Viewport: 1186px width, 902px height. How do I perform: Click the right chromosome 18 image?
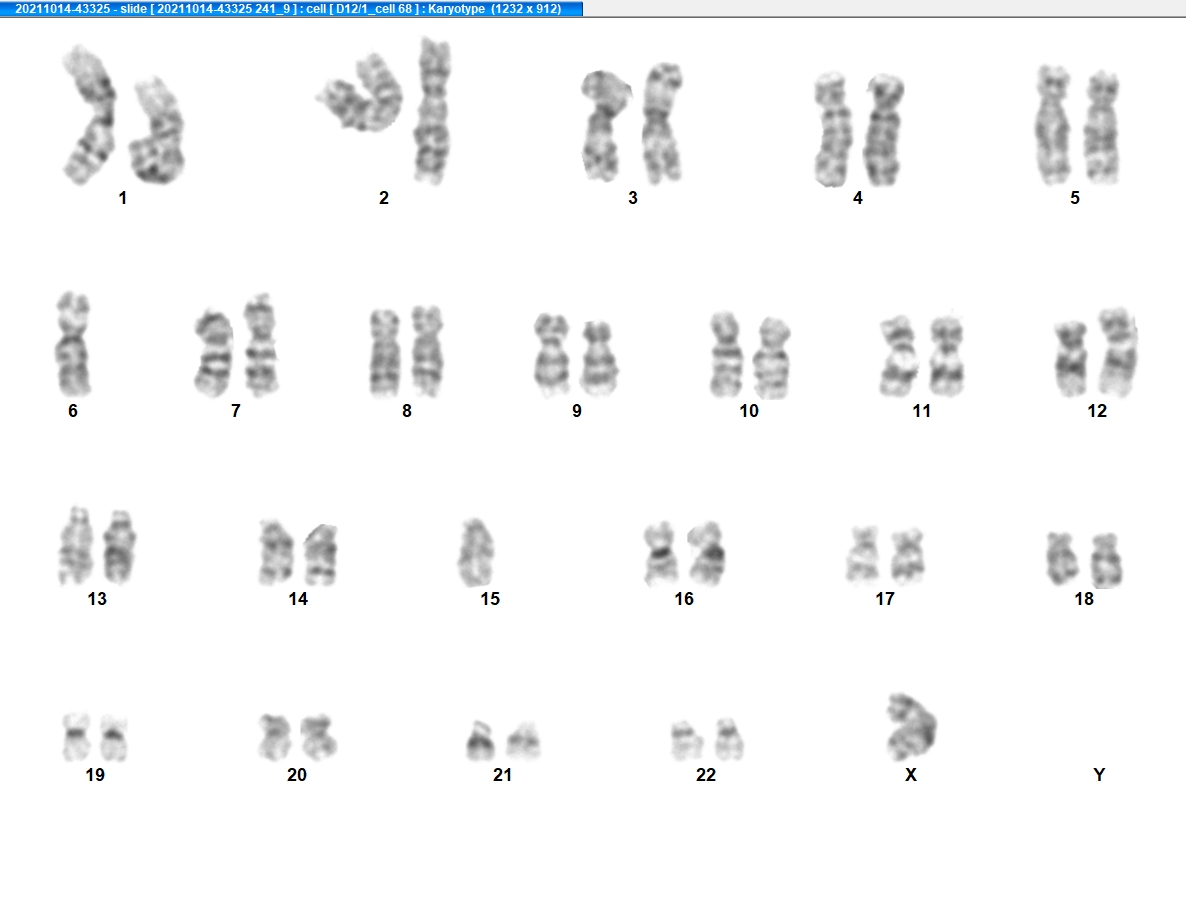coord(1106,560)
